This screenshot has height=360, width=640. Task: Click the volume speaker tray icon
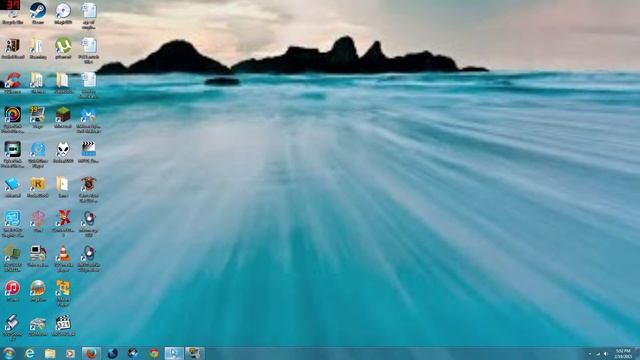[606, 353]
